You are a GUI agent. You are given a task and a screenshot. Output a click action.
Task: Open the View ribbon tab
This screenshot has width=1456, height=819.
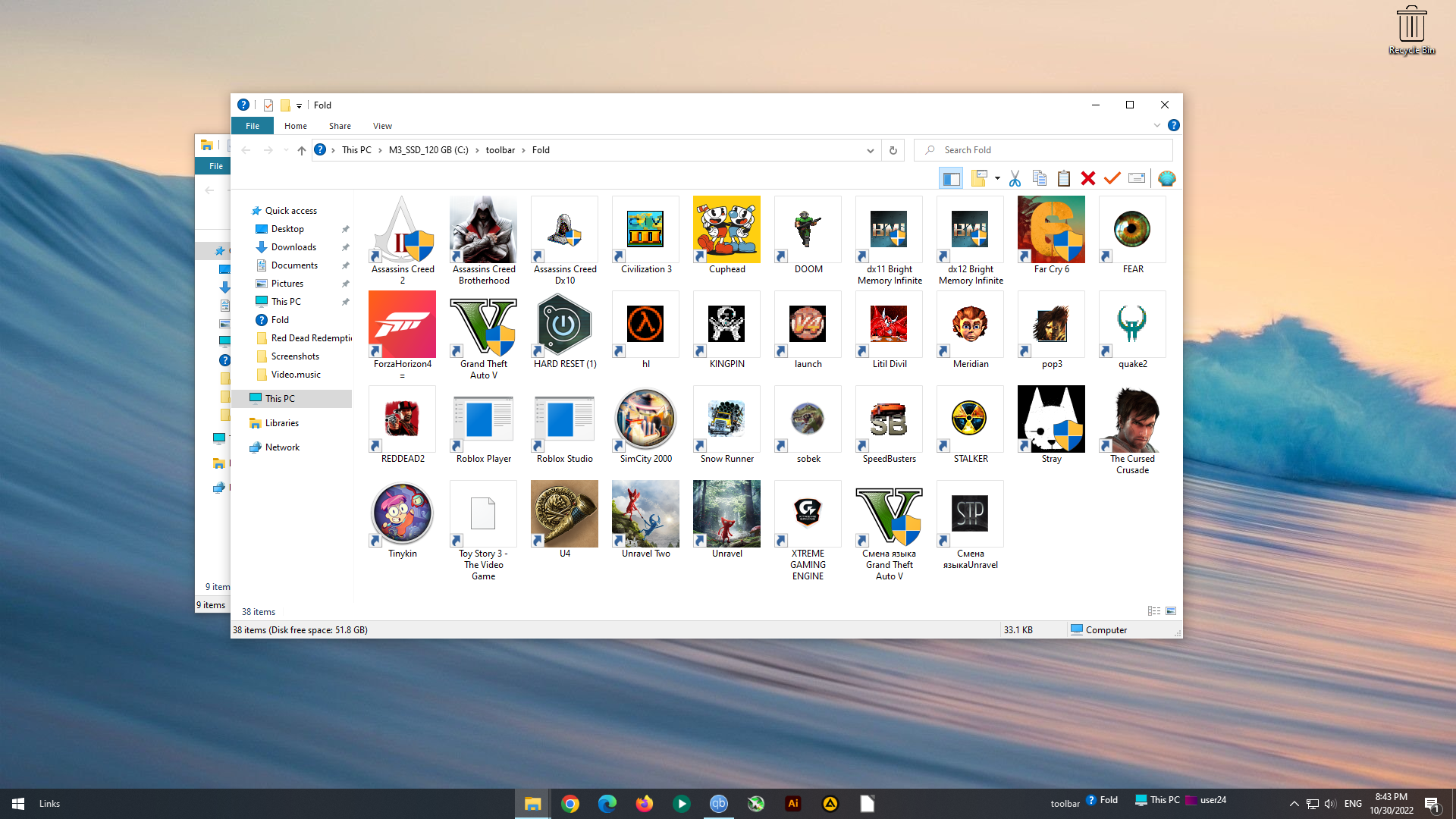point(382,126)
